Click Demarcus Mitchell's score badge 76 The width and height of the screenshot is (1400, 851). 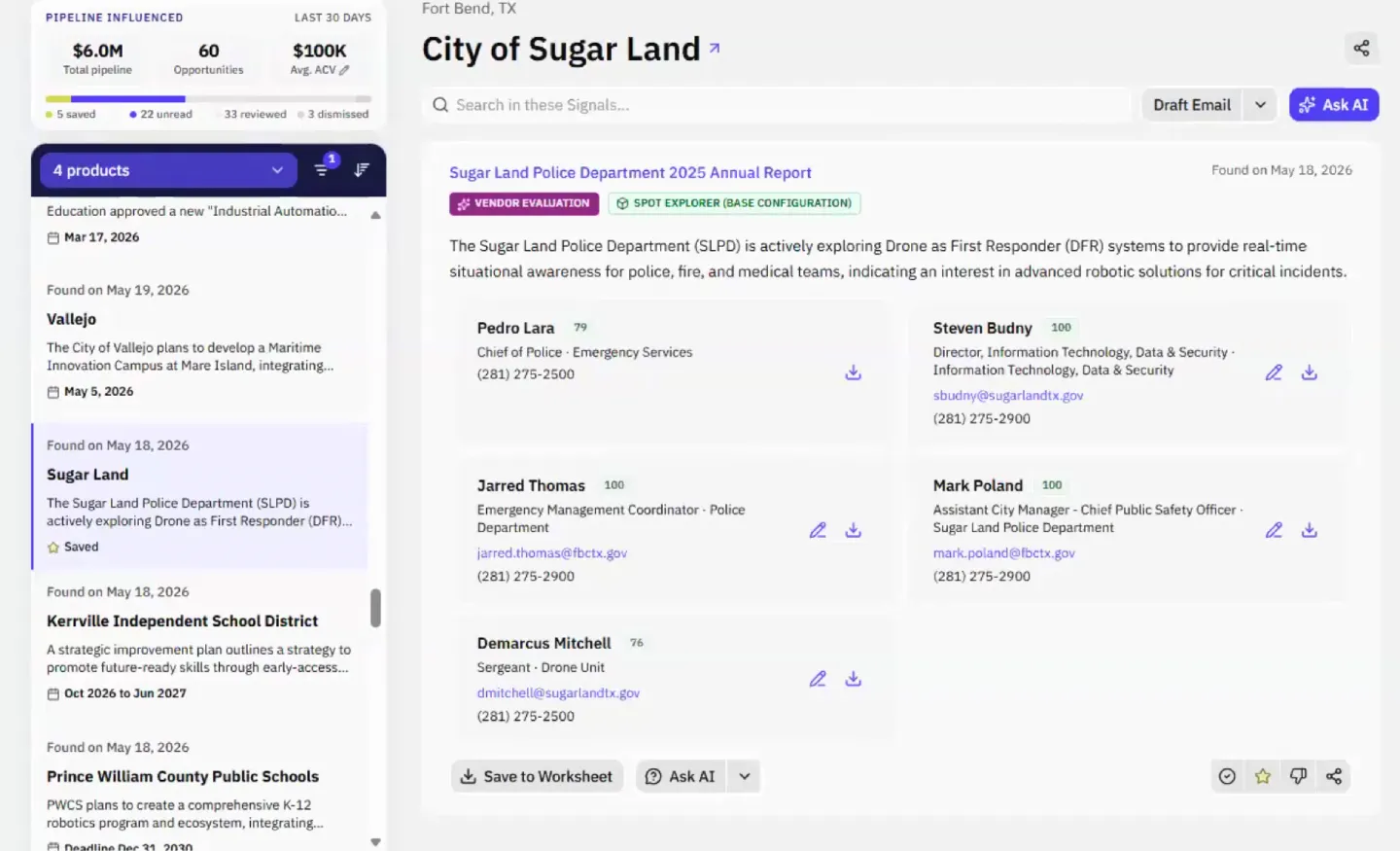pyautogui.click(x=637, y=643)
